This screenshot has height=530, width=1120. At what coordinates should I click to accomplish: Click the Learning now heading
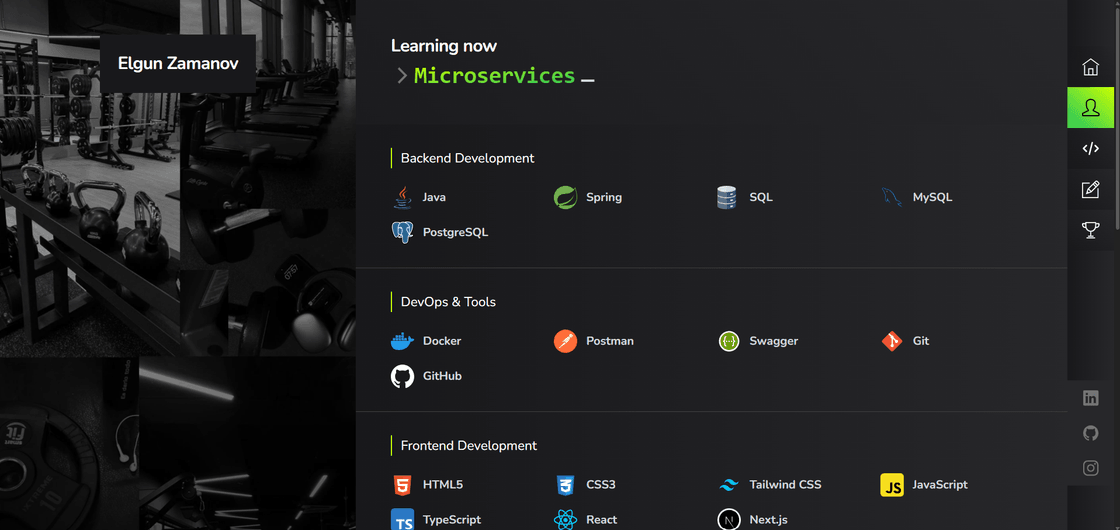pyautogui.click(x=444, y=46)
